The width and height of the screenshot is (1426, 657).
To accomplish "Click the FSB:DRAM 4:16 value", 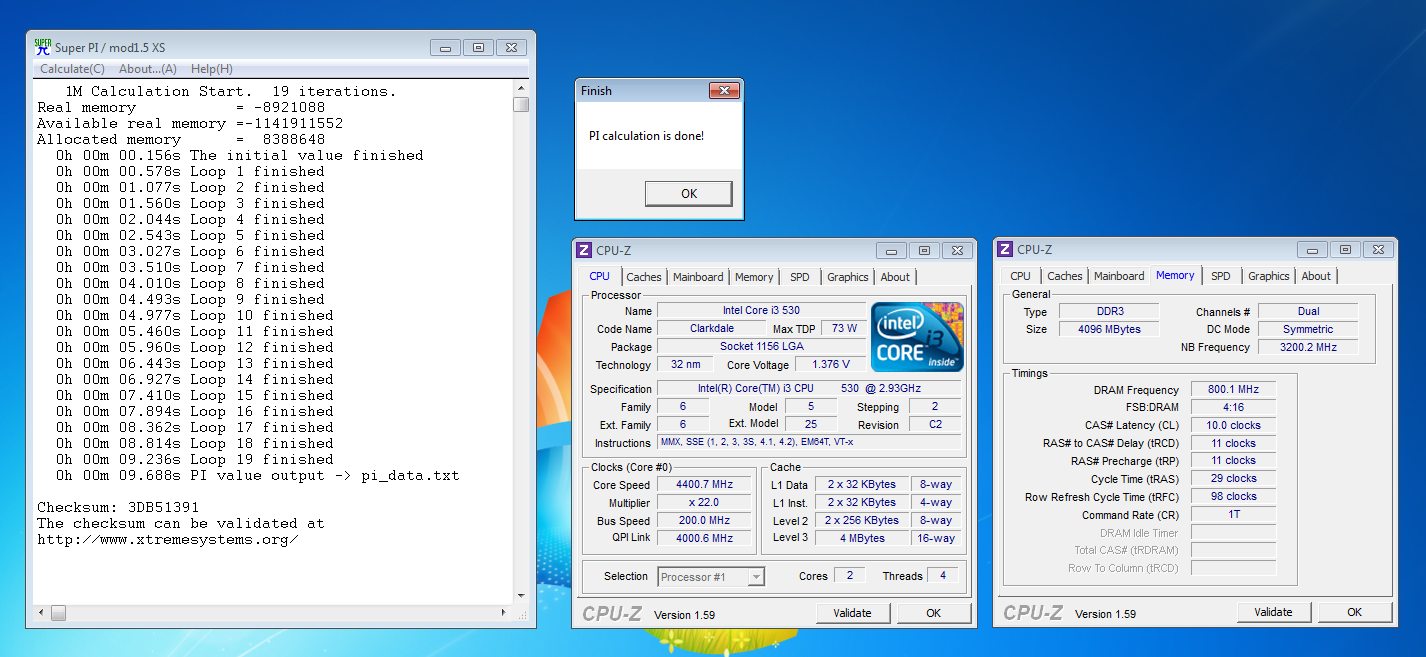I will coord(1233,408).
